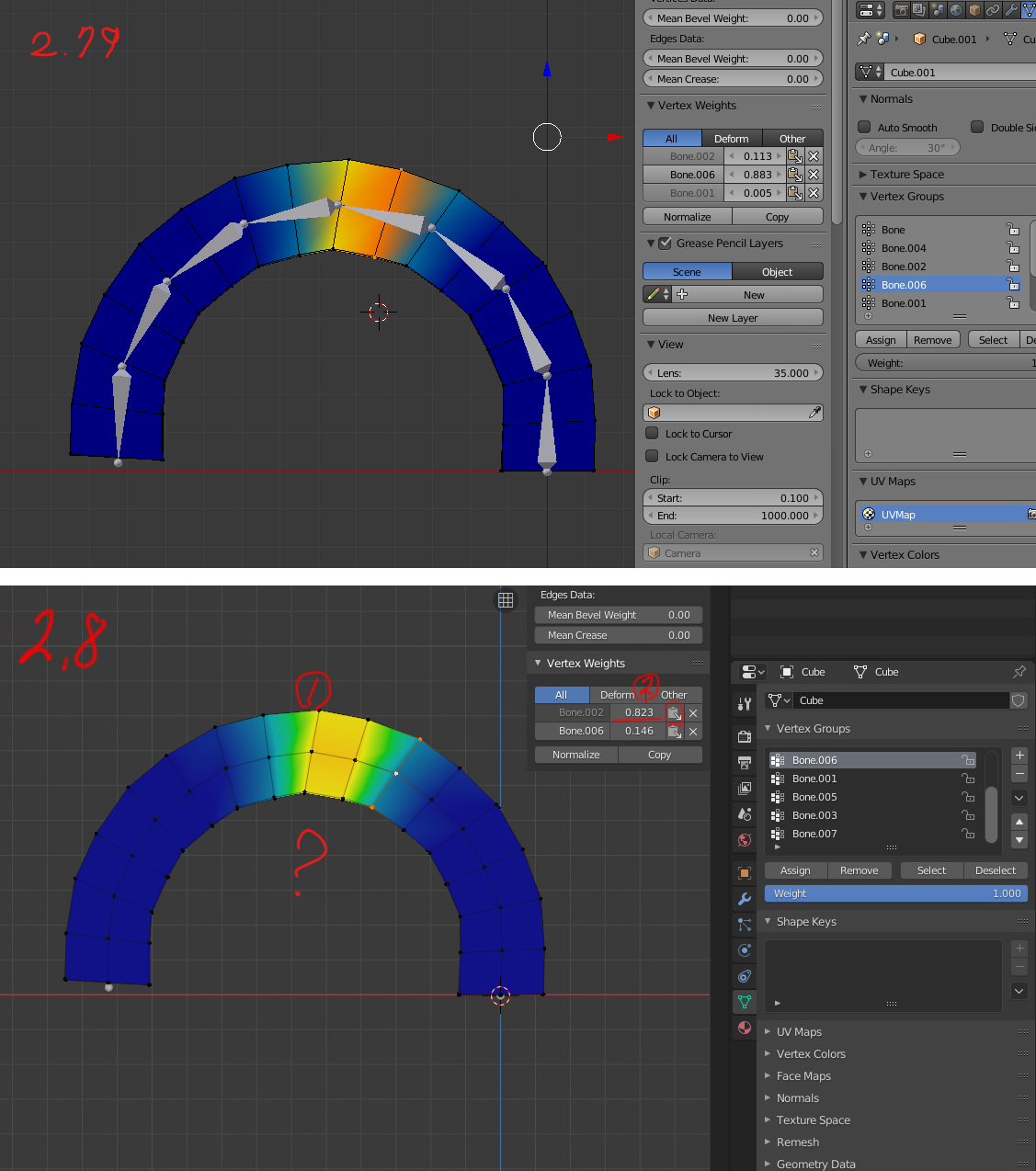Adjust the blue Weight slider
Viewport: 1036px width, 1171px height.
point(896,893)
